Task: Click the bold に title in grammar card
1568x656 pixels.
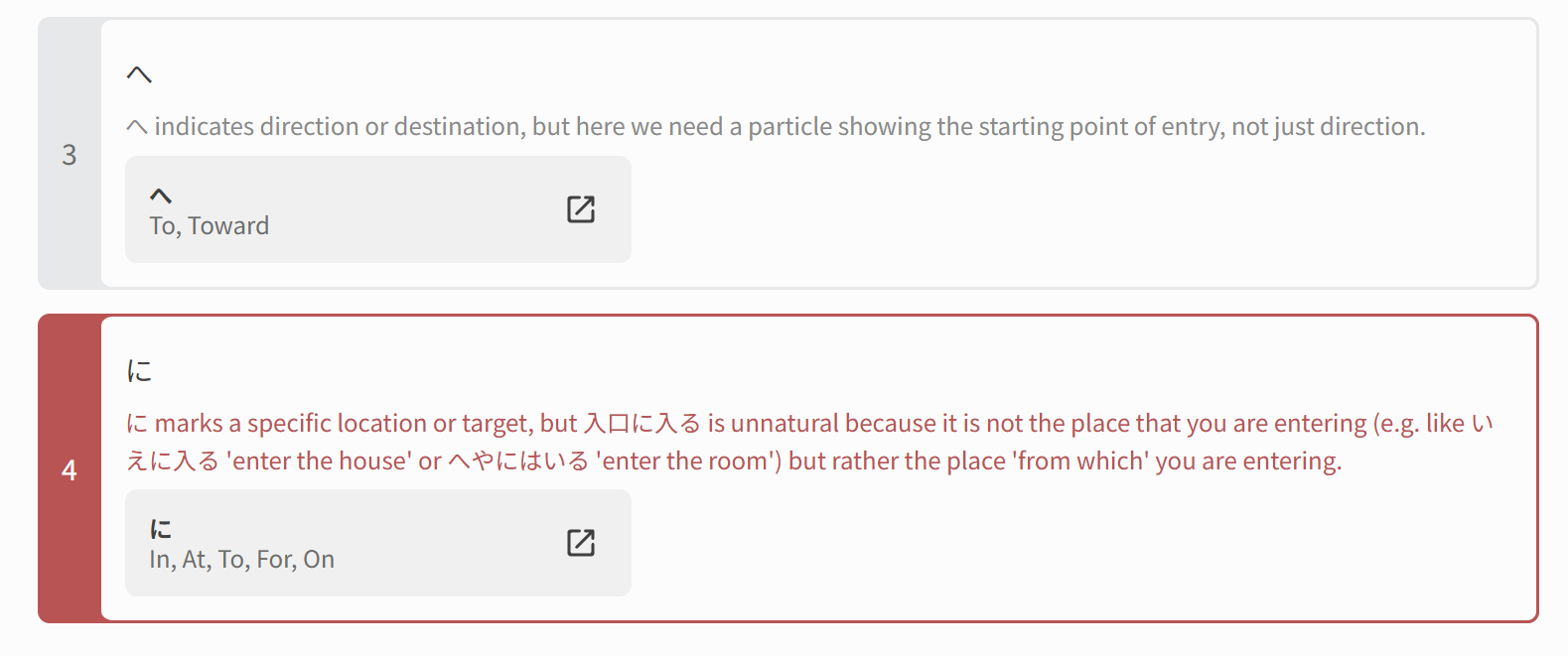Action: coord(161,529)
